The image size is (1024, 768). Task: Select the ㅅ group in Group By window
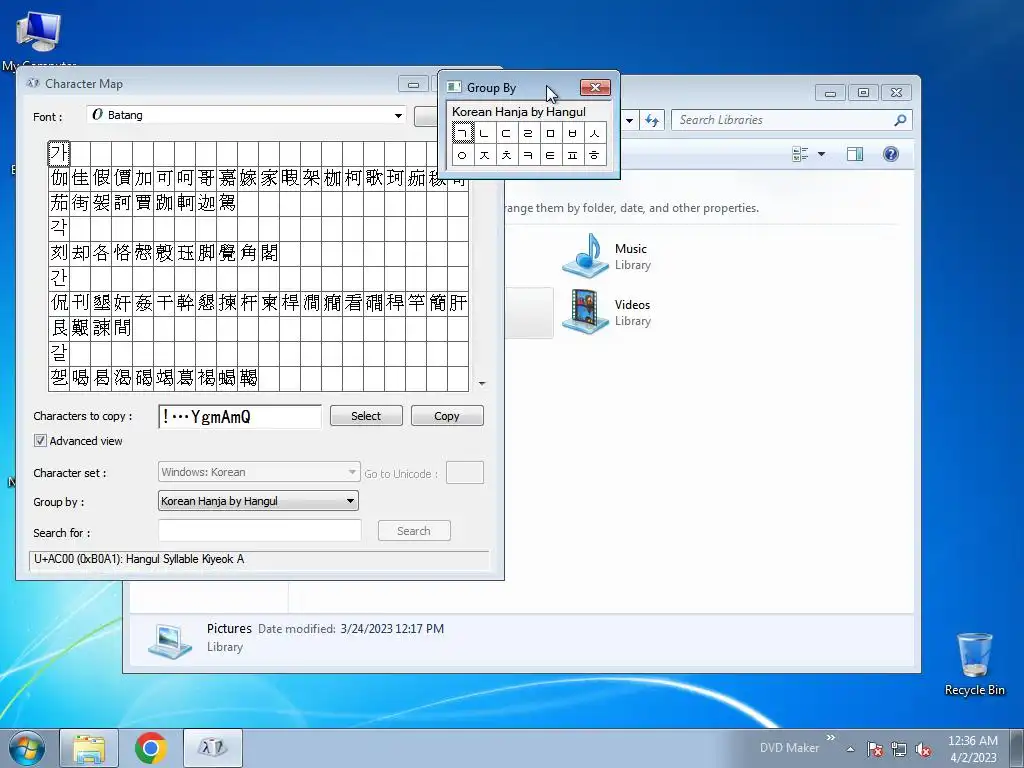595,133
